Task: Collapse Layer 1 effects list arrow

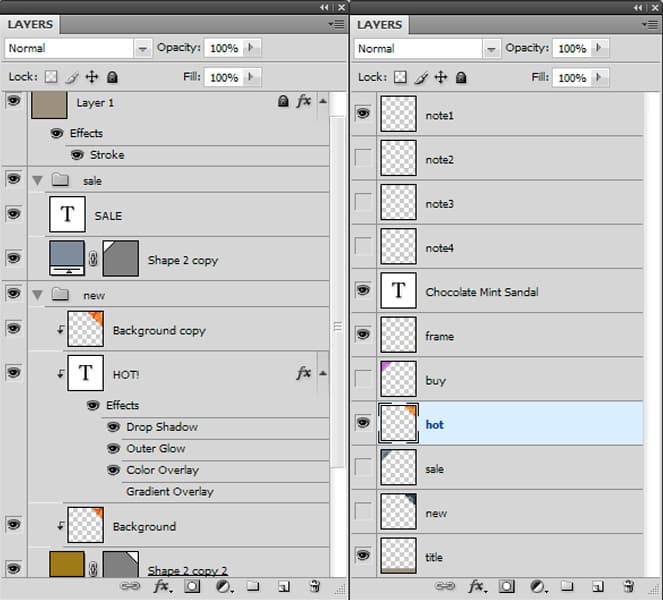Action: click(x=323, y=101)
